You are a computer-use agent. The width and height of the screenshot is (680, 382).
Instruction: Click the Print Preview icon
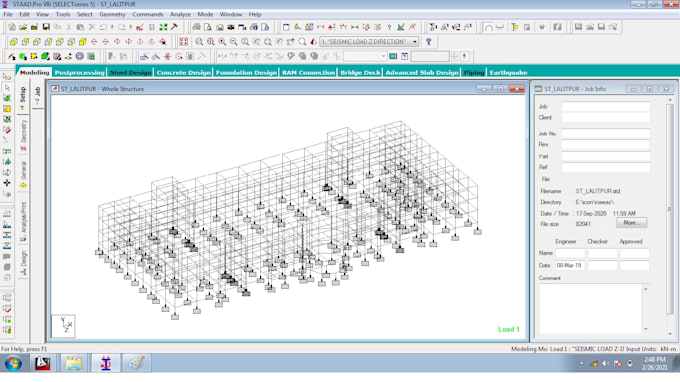click(208, 27)
